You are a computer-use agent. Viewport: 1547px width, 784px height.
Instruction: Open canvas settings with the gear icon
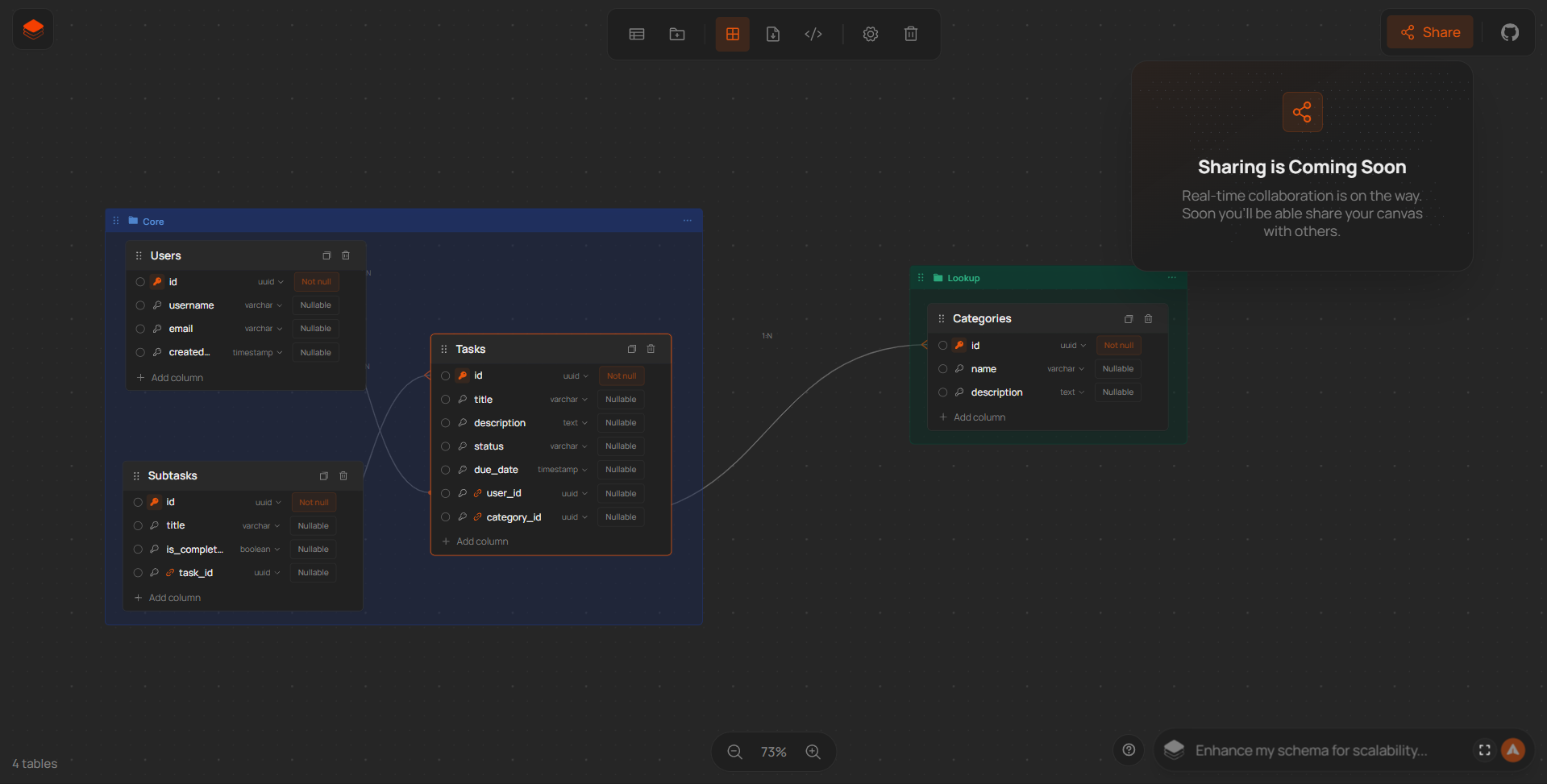point(870,34)
